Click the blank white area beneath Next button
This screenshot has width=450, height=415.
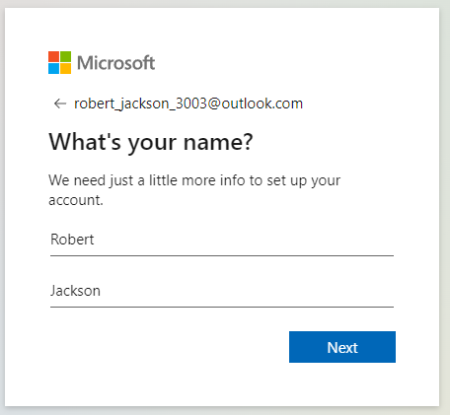(x=342, y=383)
